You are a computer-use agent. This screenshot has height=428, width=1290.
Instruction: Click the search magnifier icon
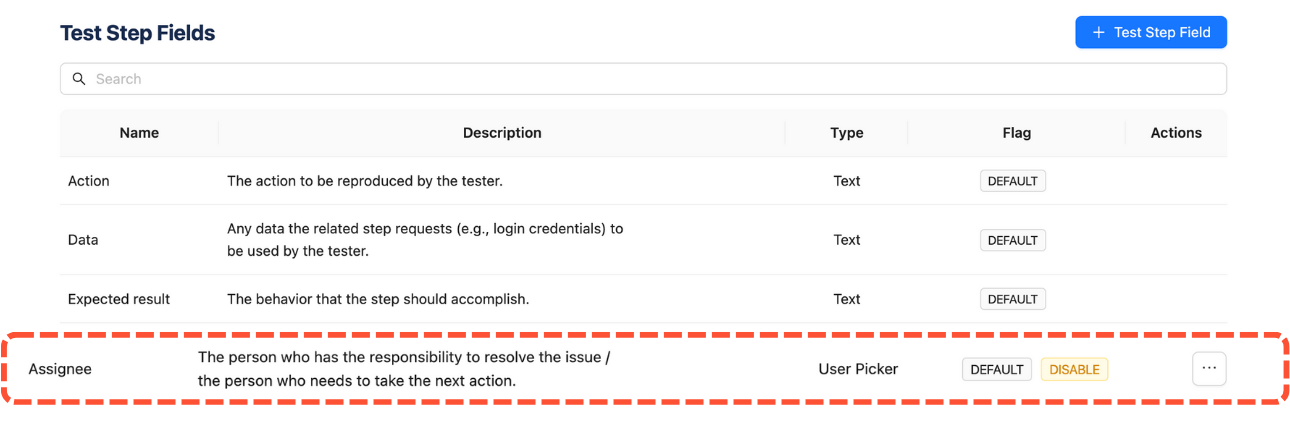[80, 79]
